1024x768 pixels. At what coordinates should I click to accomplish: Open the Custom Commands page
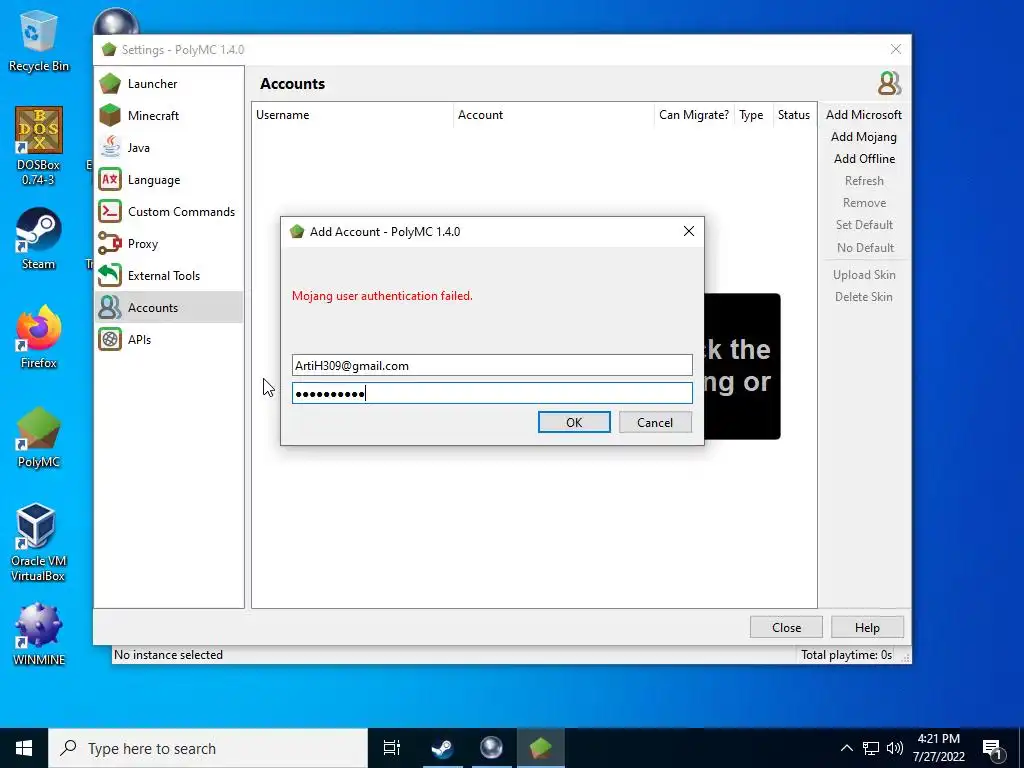[x=169, y=212]
